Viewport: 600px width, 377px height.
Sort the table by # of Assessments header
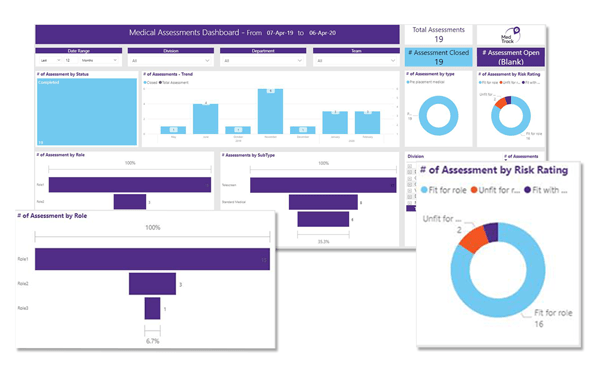click(x=521, y=157)
